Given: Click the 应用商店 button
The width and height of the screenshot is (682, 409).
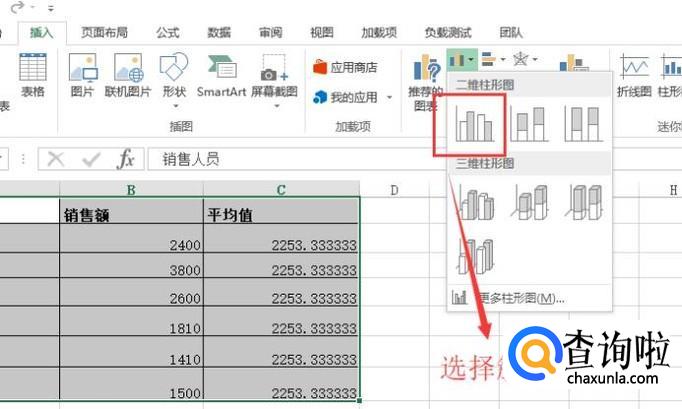Looking at the screenshot, I should (x=345, y=67).
